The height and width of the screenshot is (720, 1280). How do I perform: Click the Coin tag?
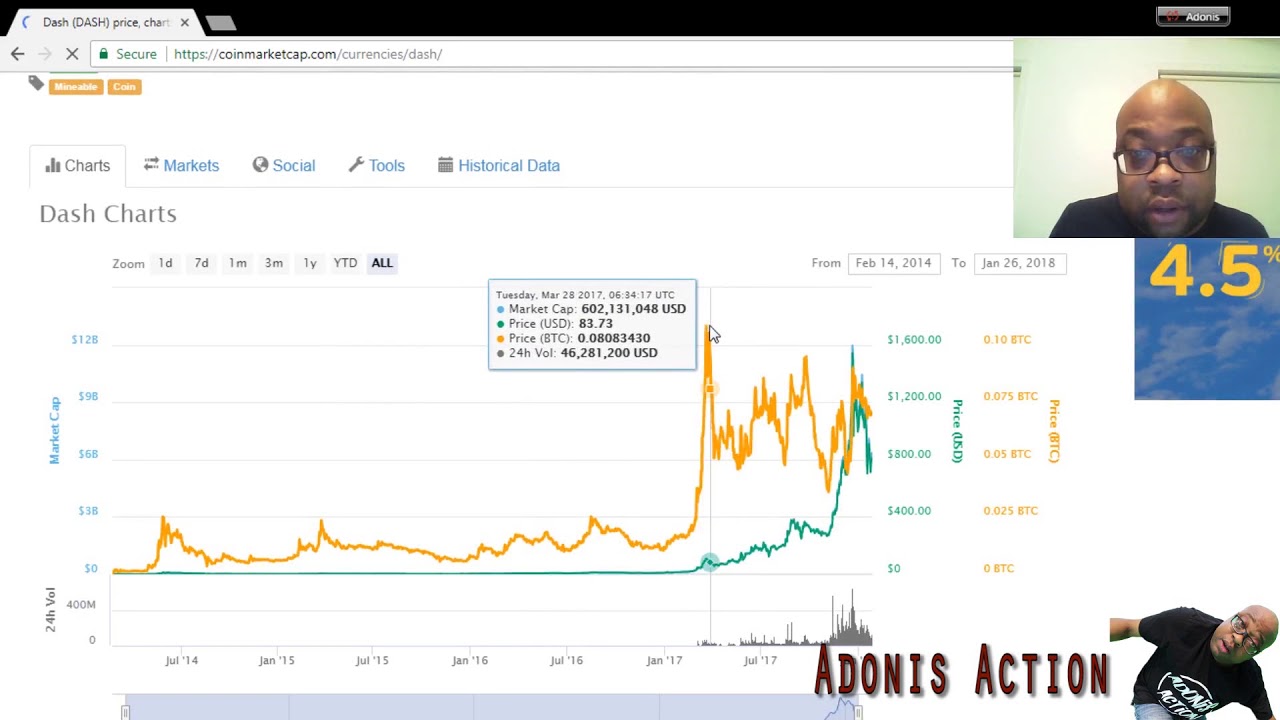pos(124,87)
